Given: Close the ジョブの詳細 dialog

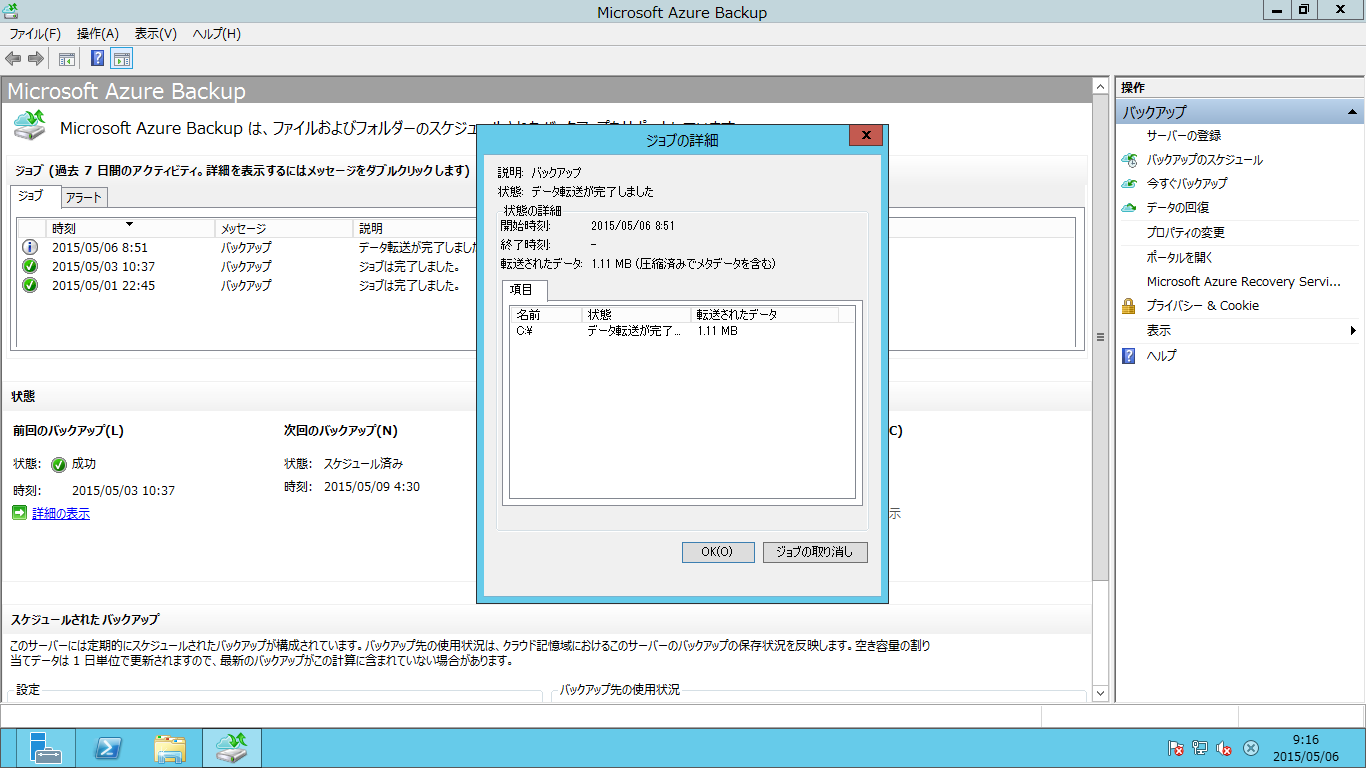Looking at the screenshot, I should [866, 136].
